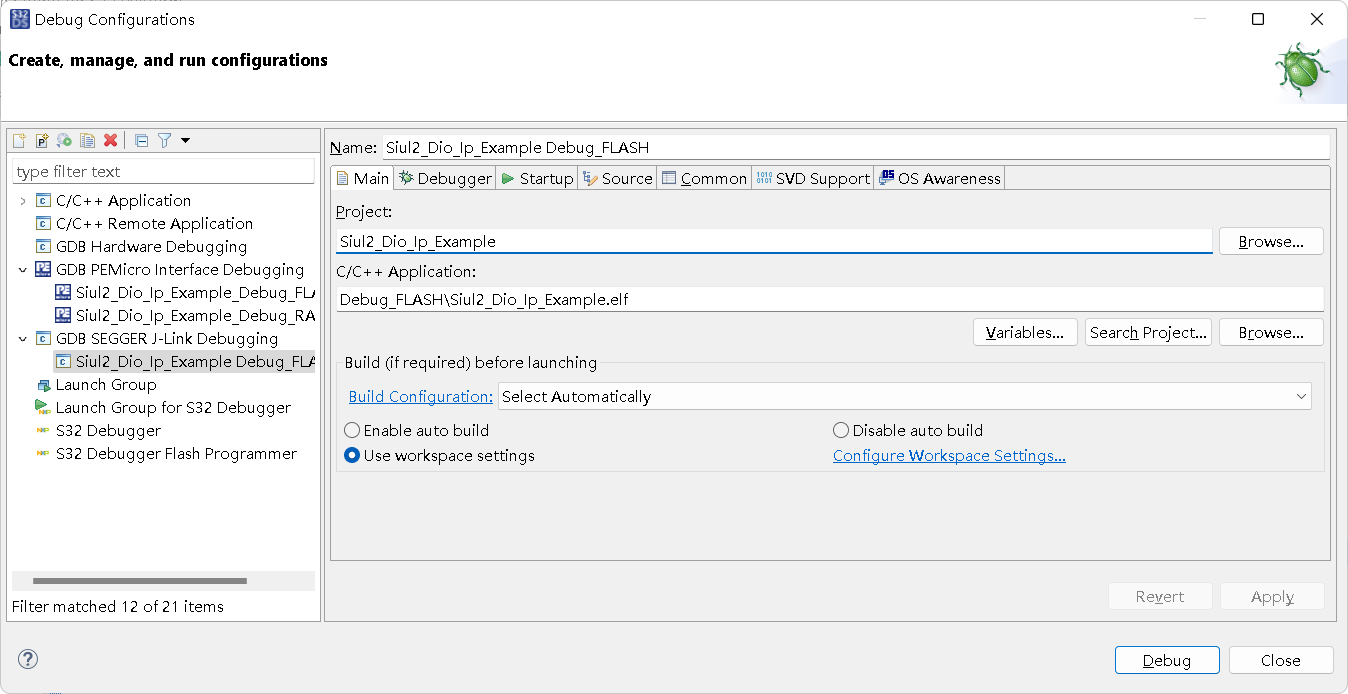
Task: Click horizontal scrollbar in configuration list
Action: click(140, 580)
